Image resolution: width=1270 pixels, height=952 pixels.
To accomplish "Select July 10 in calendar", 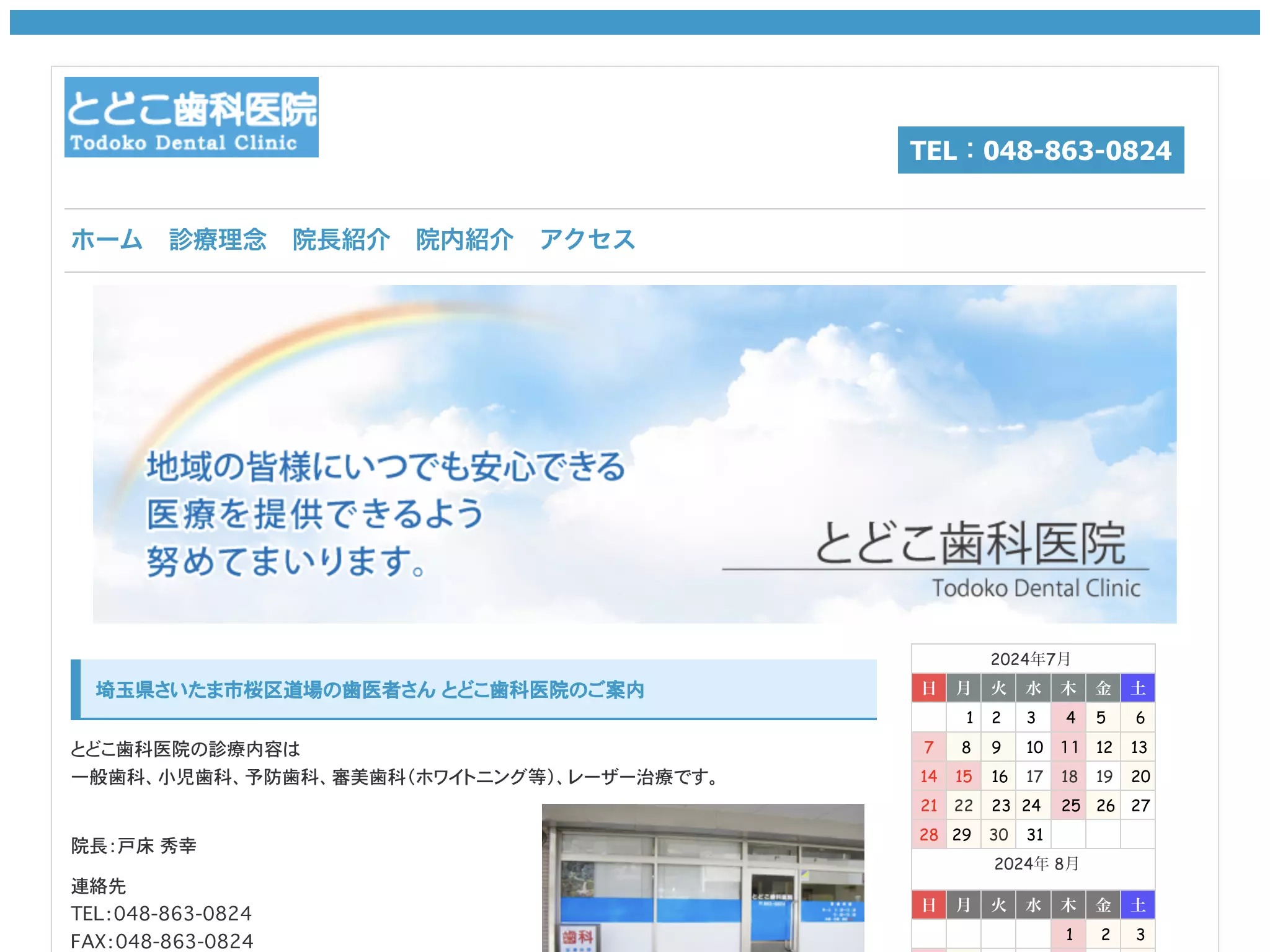I will pyautogui.click(x=1034, y=747).
